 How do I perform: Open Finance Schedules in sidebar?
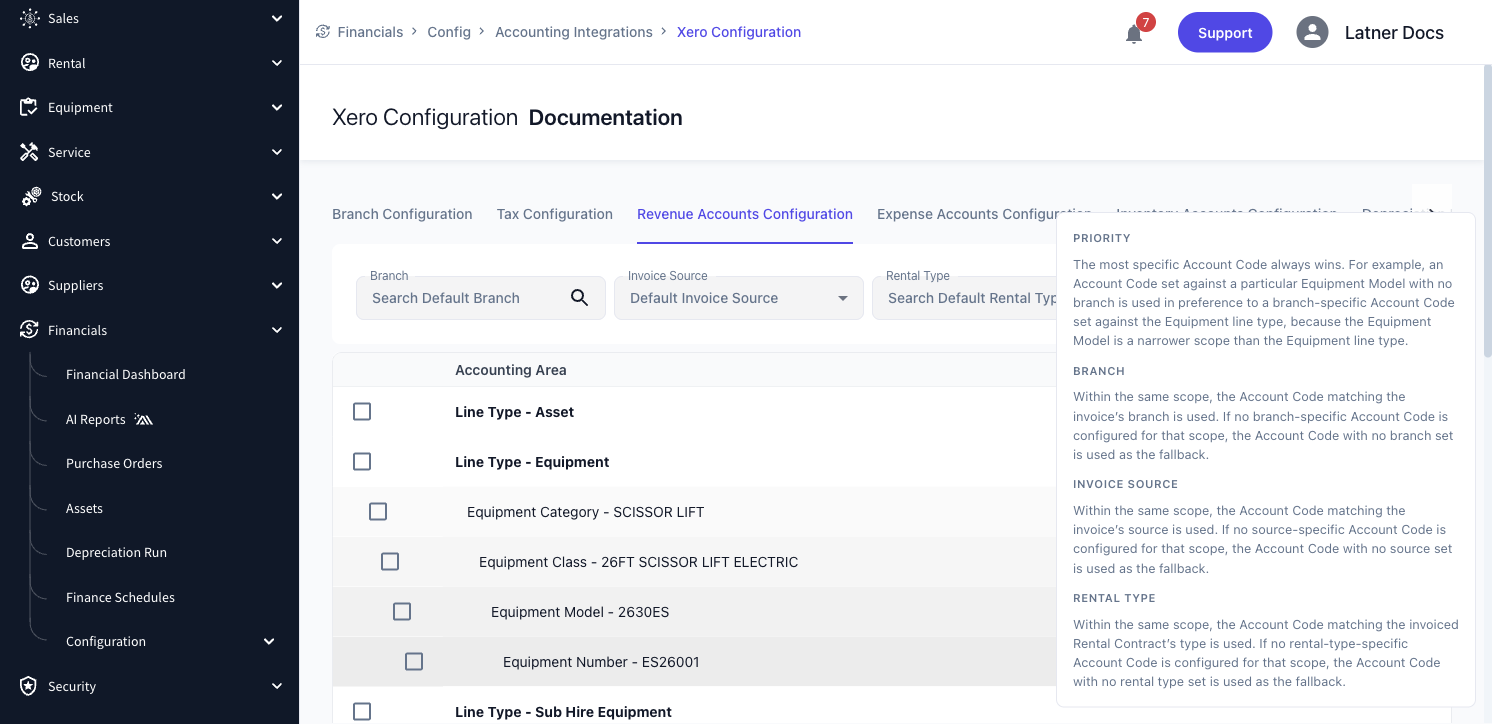[x=120, y=597]
